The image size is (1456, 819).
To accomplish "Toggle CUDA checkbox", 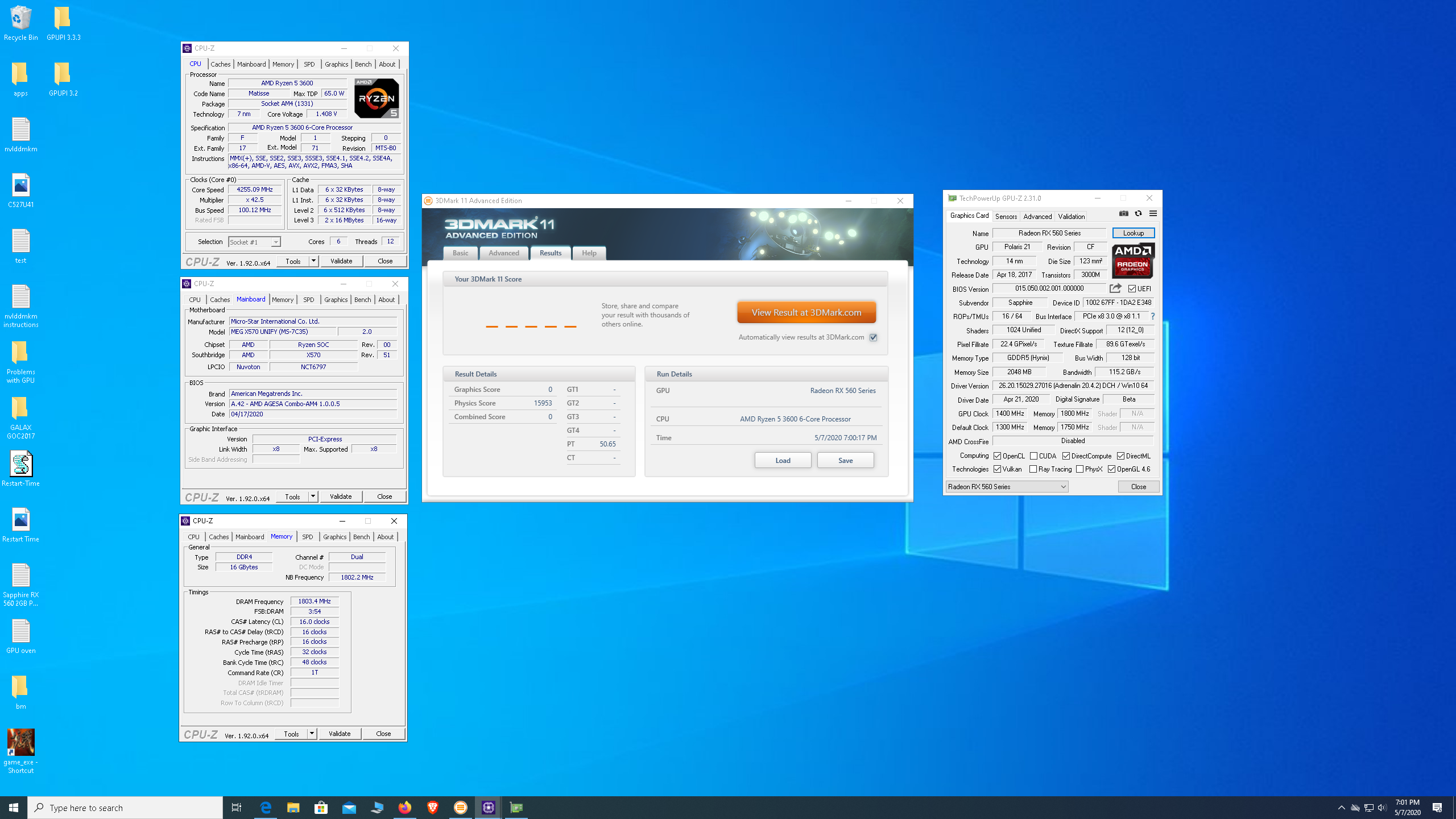I will pyautogui.click(x=1033, y=456).
